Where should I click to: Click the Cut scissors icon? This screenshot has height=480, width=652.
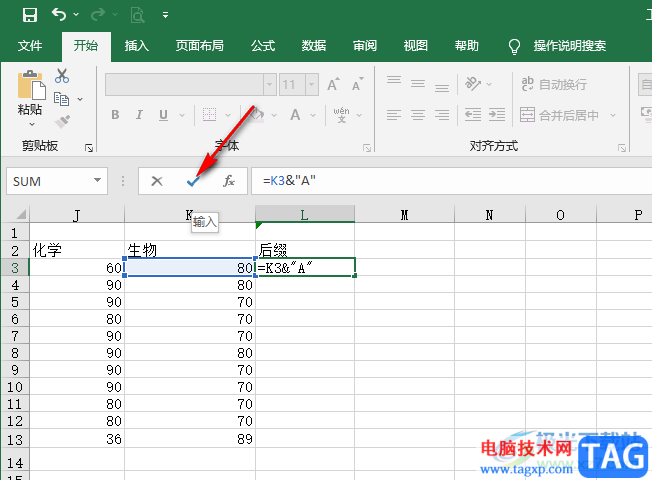[x=62, y=76]
